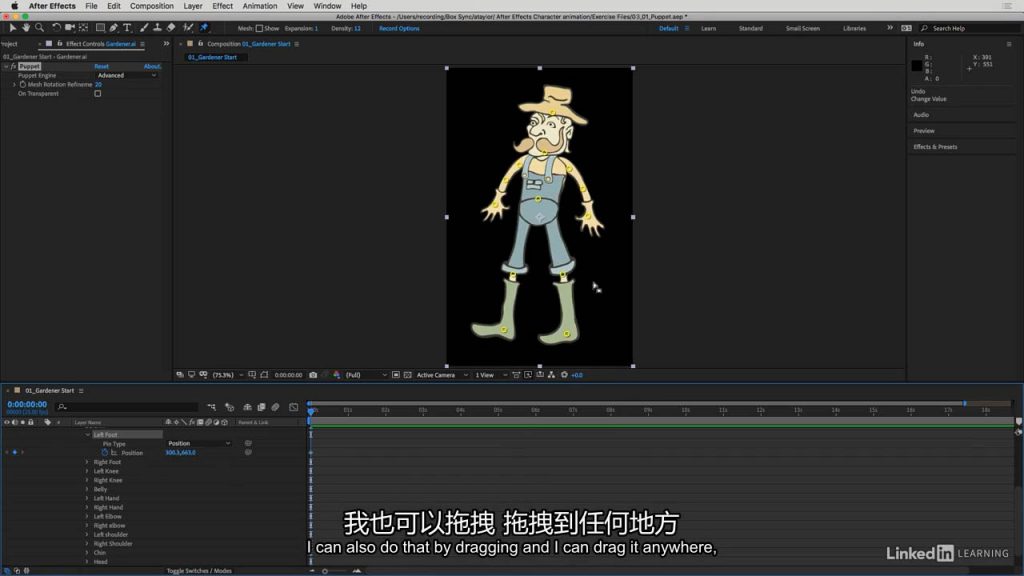
Task: Open the Pin Type Position dropdown
Action: pos(199,443)
